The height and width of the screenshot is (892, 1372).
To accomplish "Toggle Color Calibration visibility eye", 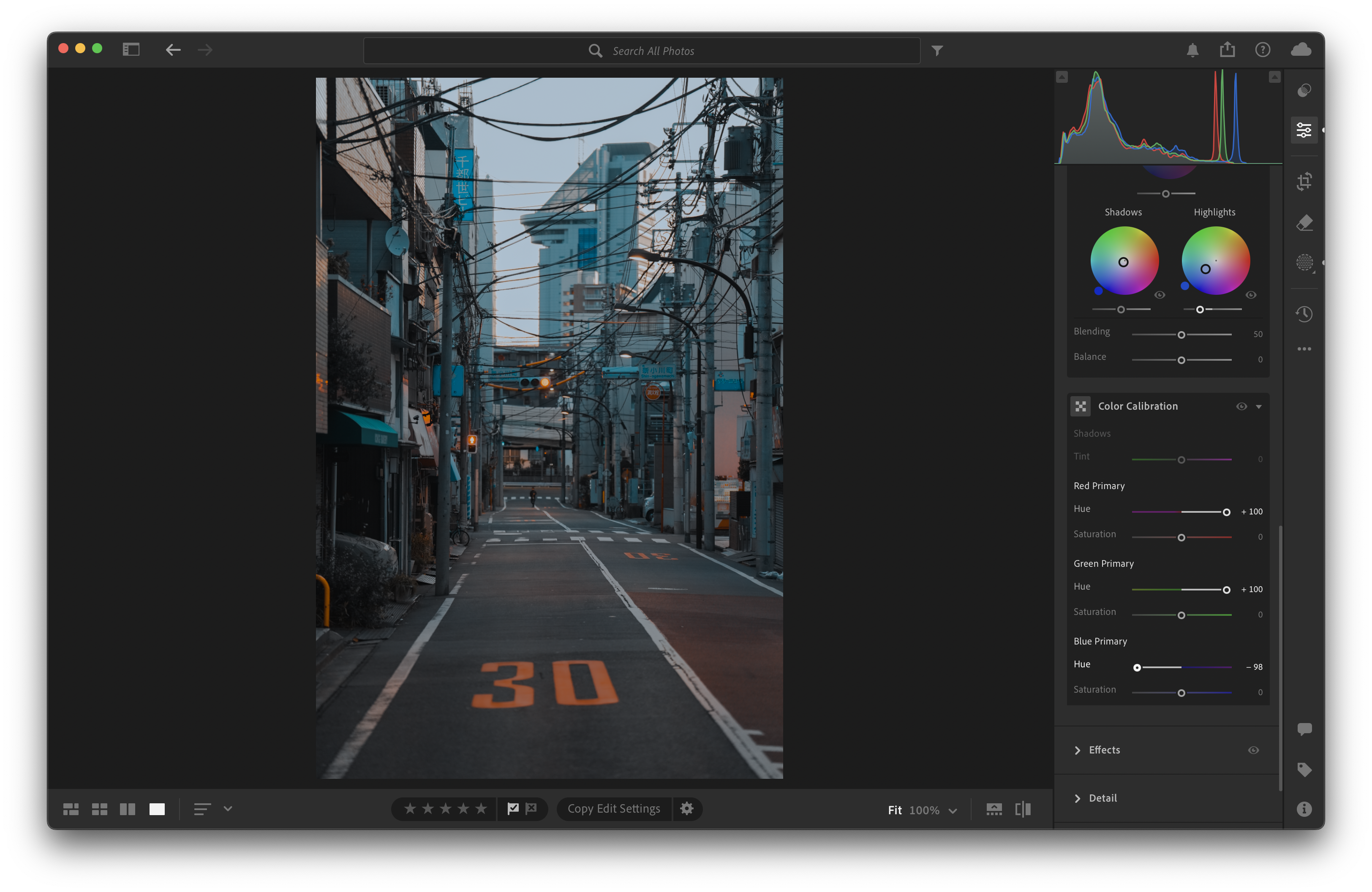I will coord(1241,406).
